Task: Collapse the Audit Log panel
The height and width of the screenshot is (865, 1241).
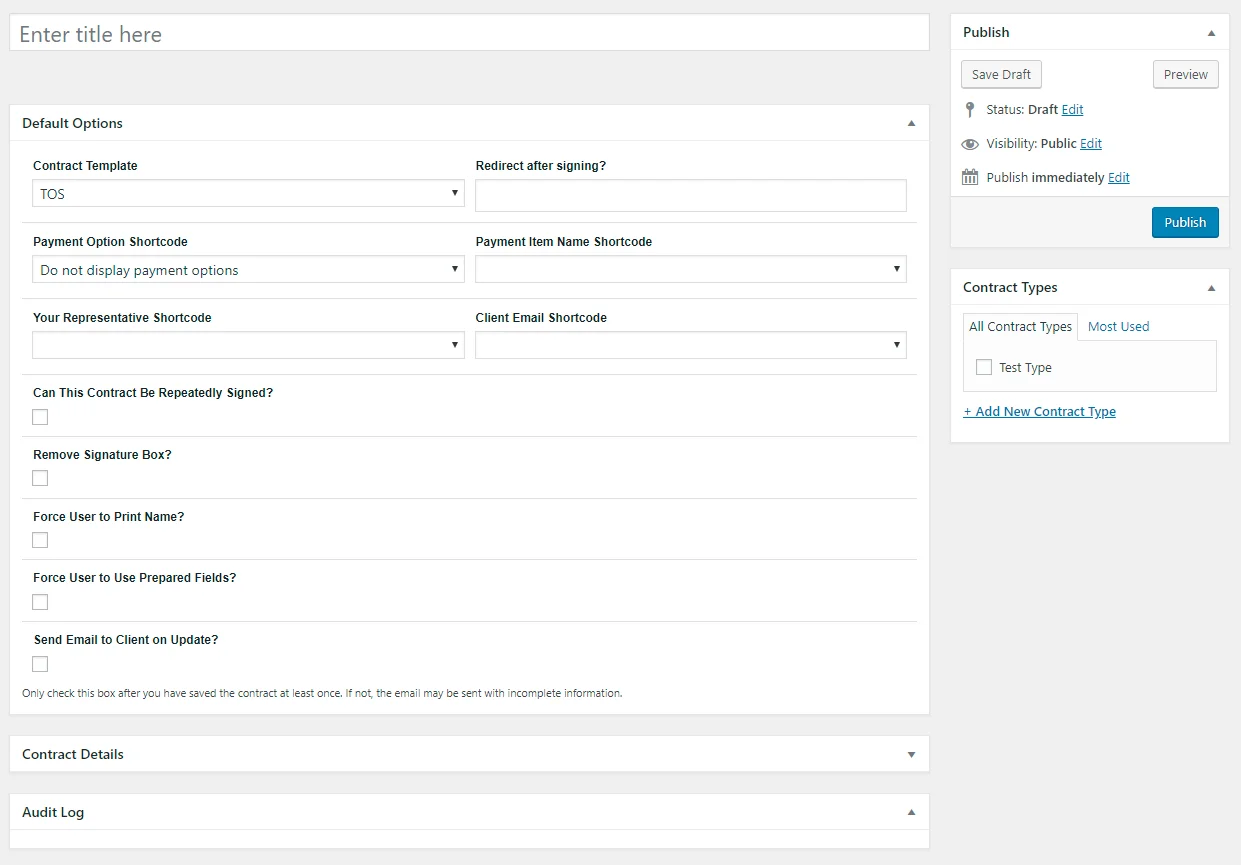Action: 911,813
